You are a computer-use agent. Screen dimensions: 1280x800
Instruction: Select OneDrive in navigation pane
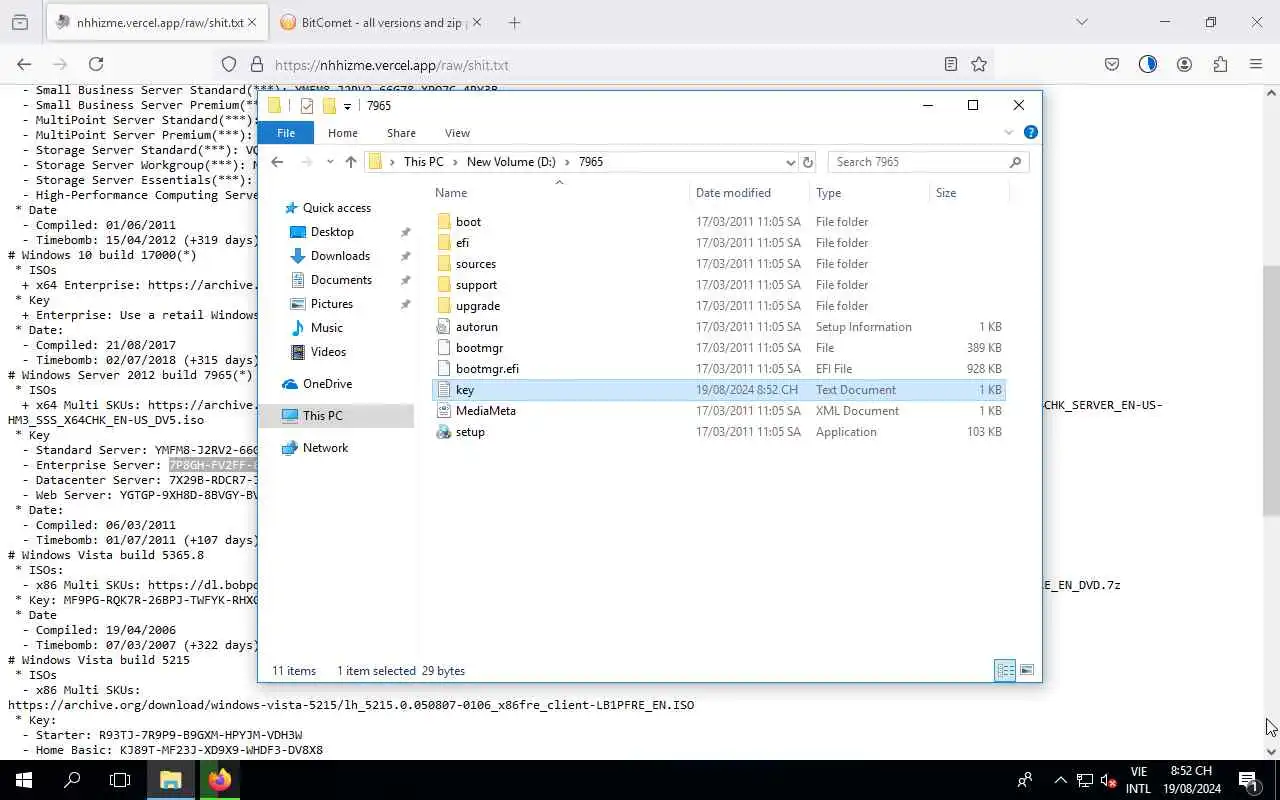tap(327, 384)
